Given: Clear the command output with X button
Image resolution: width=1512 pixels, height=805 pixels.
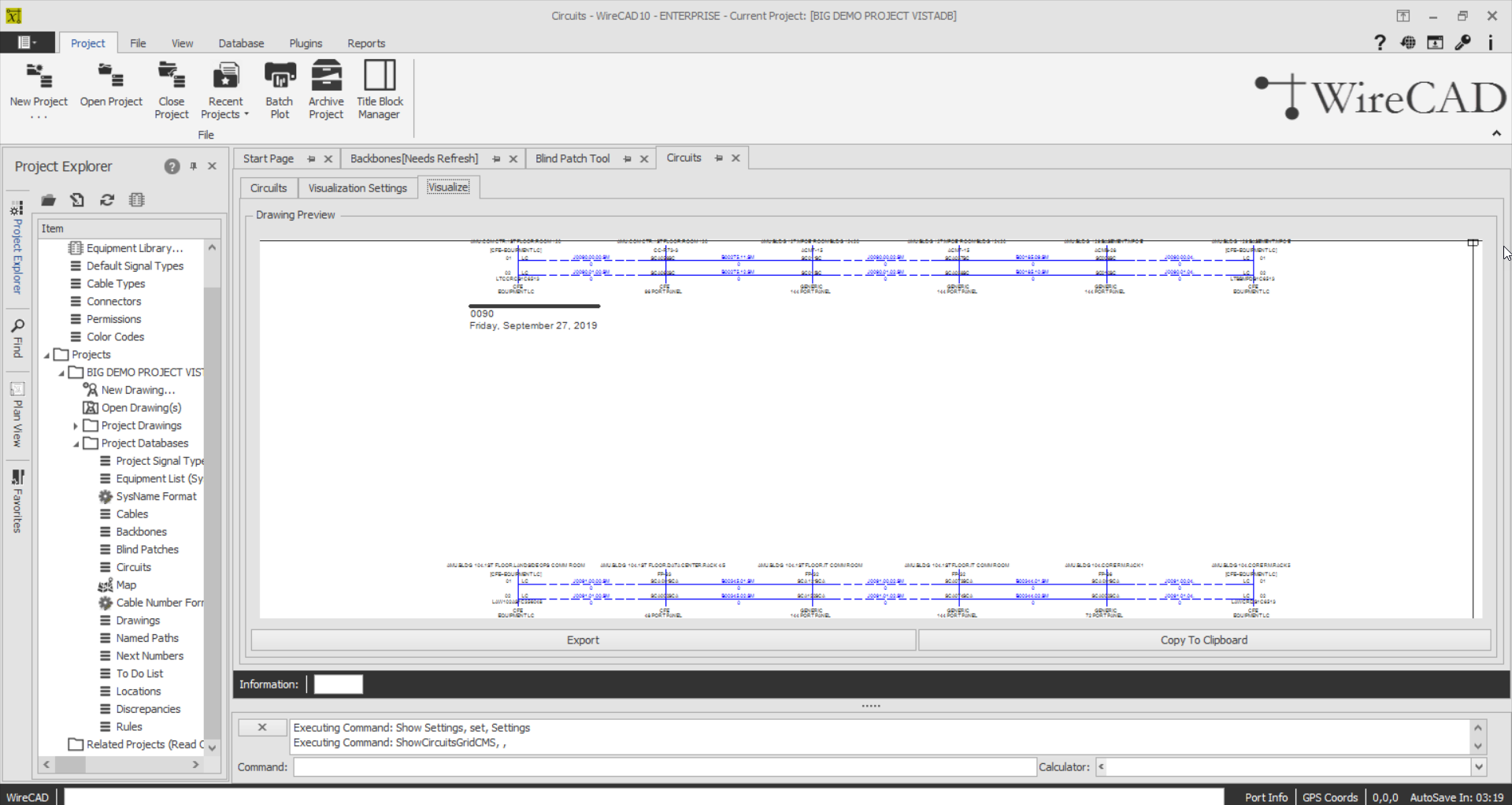Looking at the screenshot, I should point(262,728).
